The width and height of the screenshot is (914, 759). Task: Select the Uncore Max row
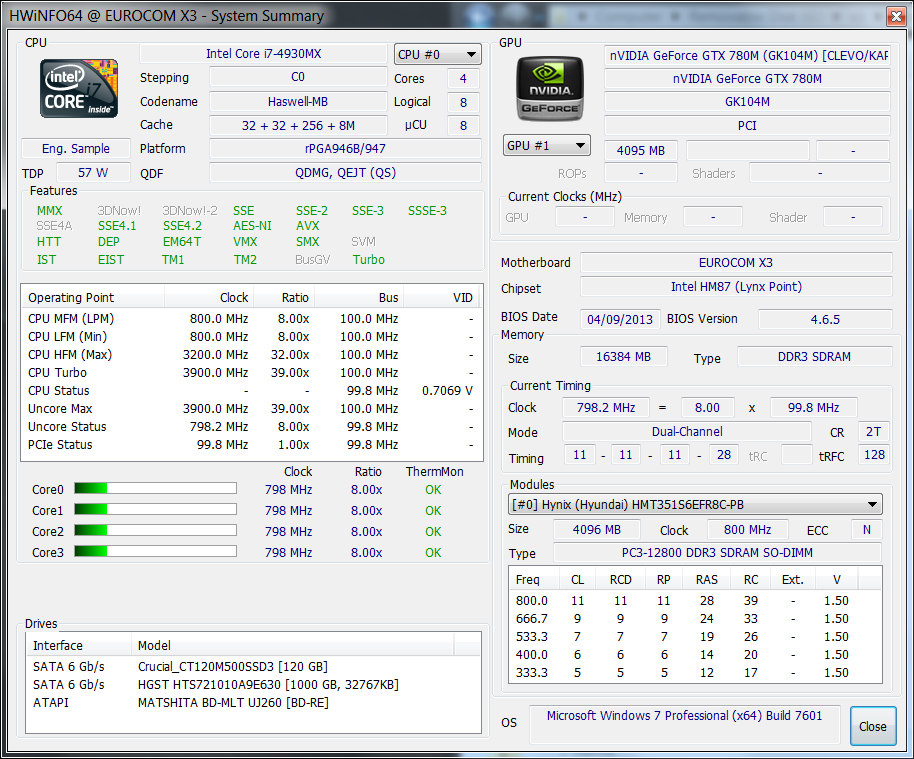(251, 409)
